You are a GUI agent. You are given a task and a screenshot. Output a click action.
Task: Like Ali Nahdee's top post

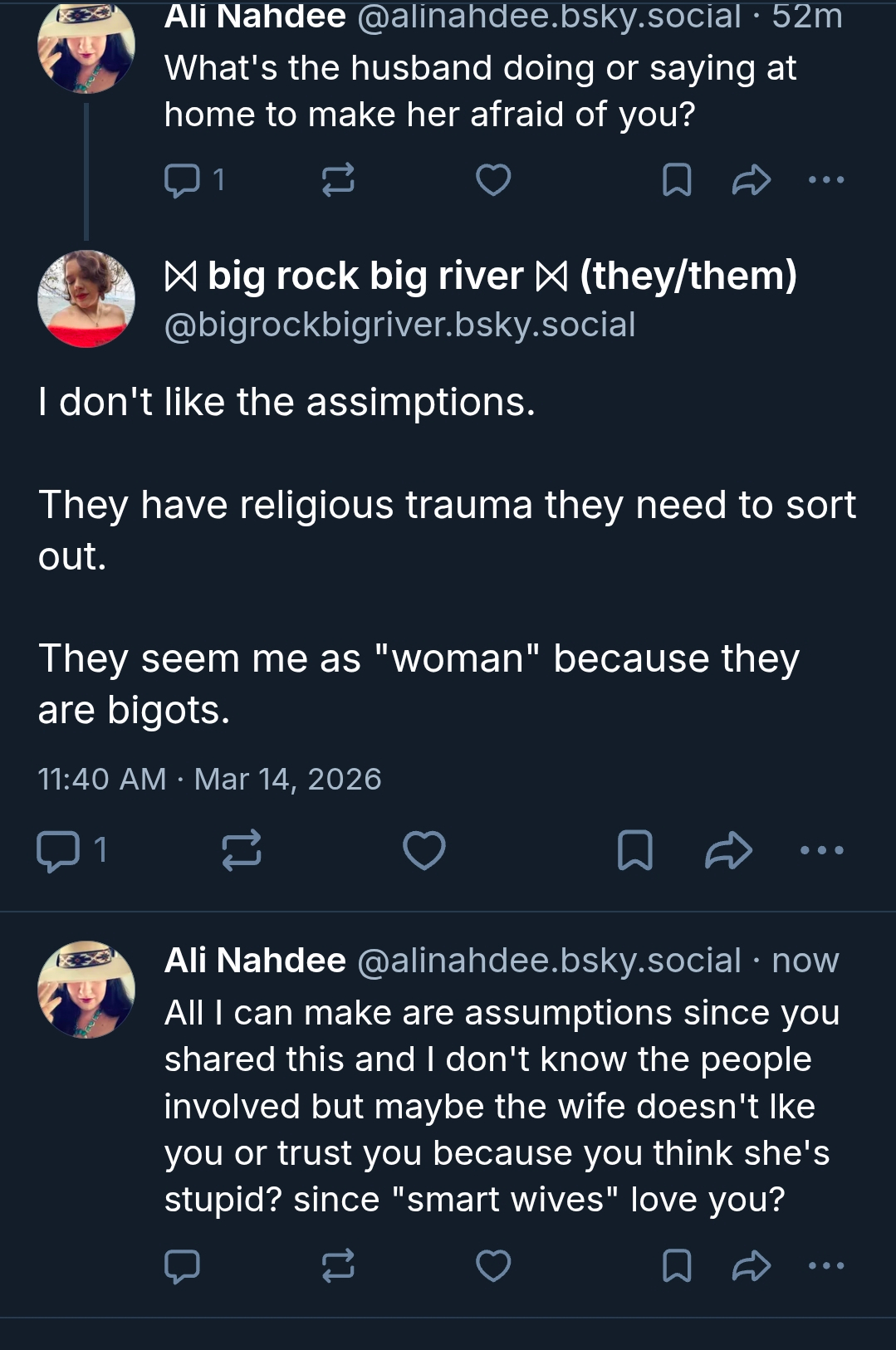click(493, 180)
